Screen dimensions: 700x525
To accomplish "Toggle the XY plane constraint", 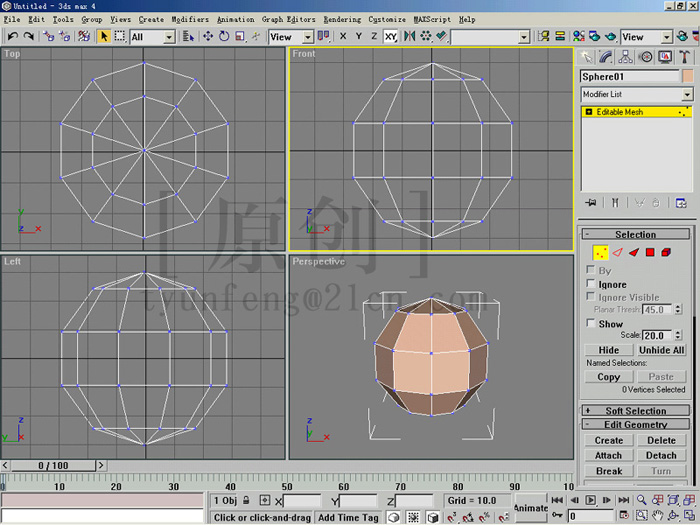I will pyautogui.click(x=391, y=36).
